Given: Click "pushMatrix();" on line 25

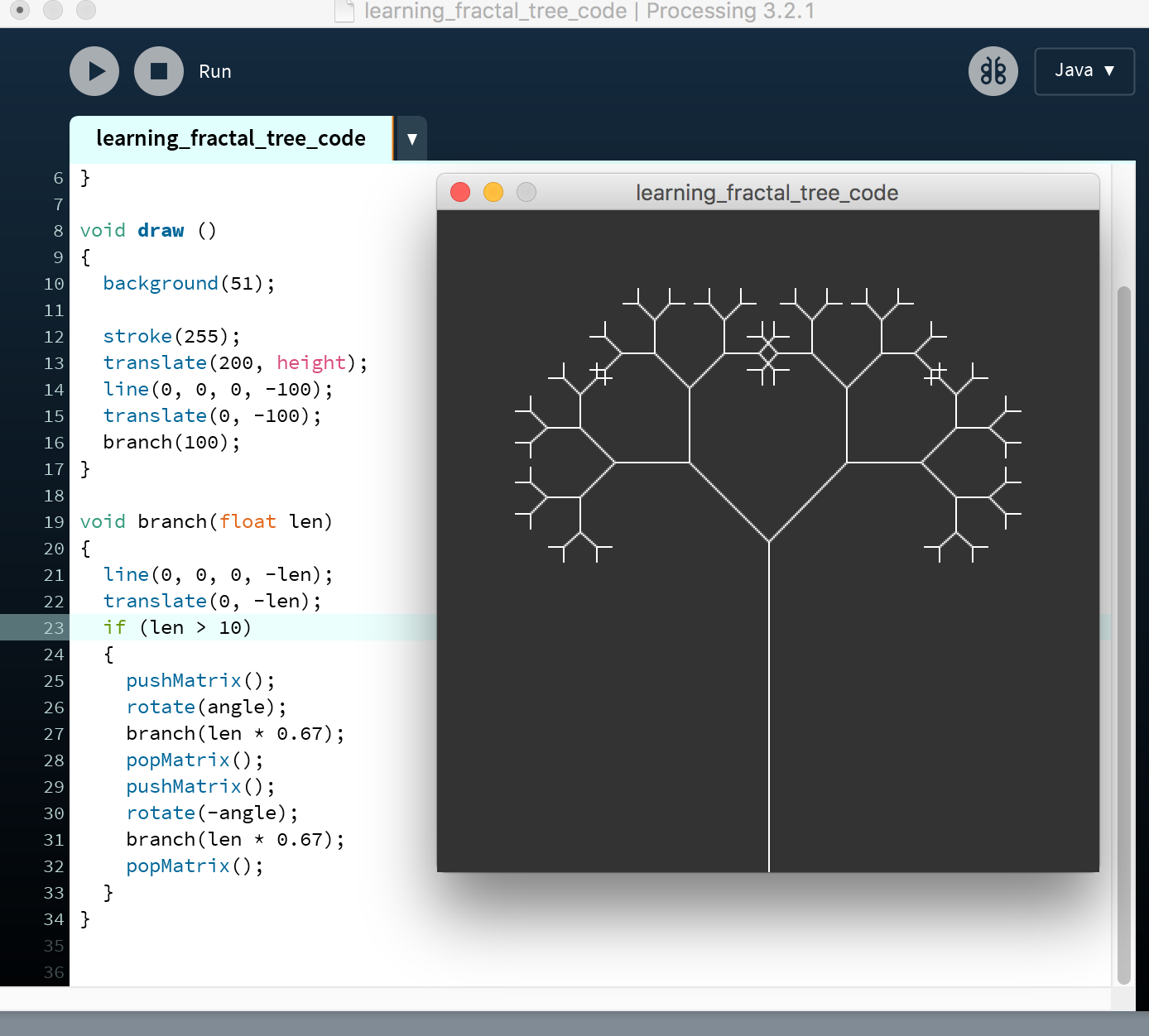Looking at the screenshot, I should pos(200,680).
